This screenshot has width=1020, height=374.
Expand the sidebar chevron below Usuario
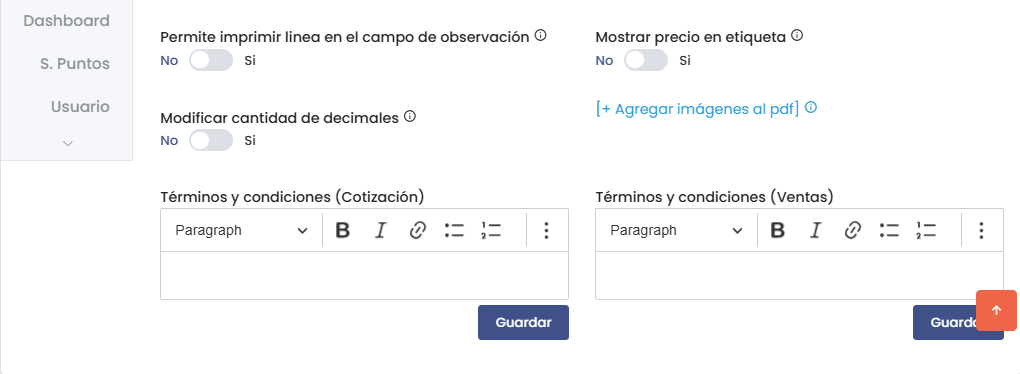coord(67,143)
